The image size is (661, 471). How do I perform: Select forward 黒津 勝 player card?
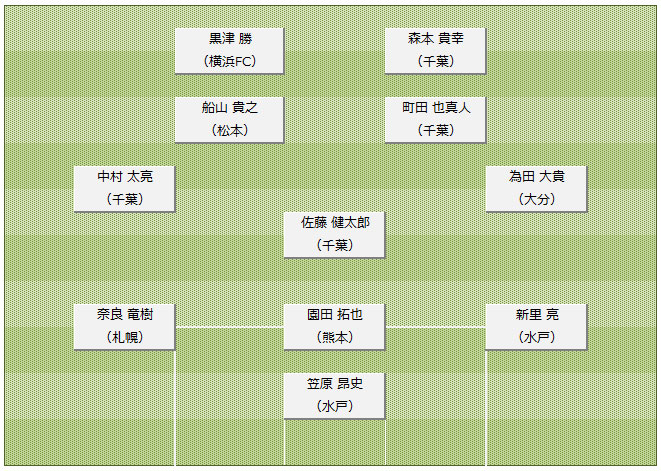[229, 49]
